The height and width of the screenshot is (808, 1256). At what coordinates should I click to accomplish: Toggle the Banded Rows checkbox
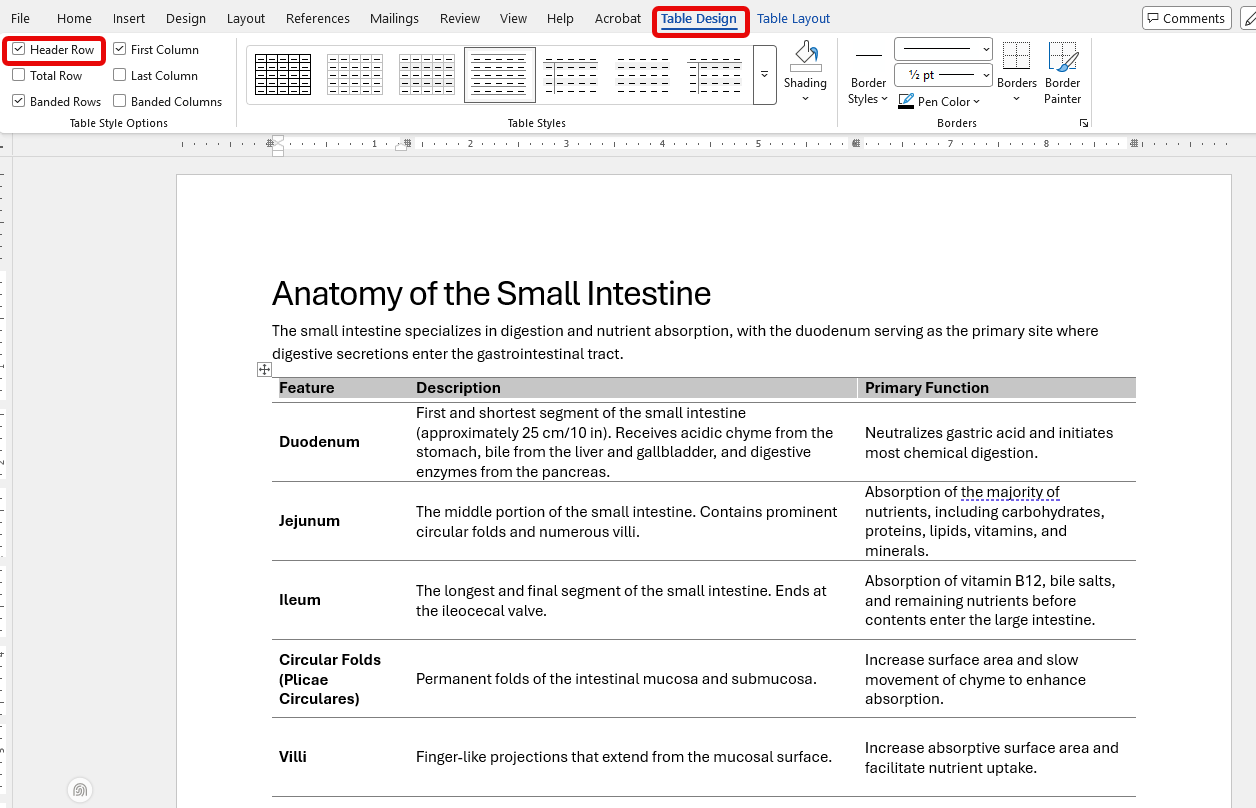19,101
